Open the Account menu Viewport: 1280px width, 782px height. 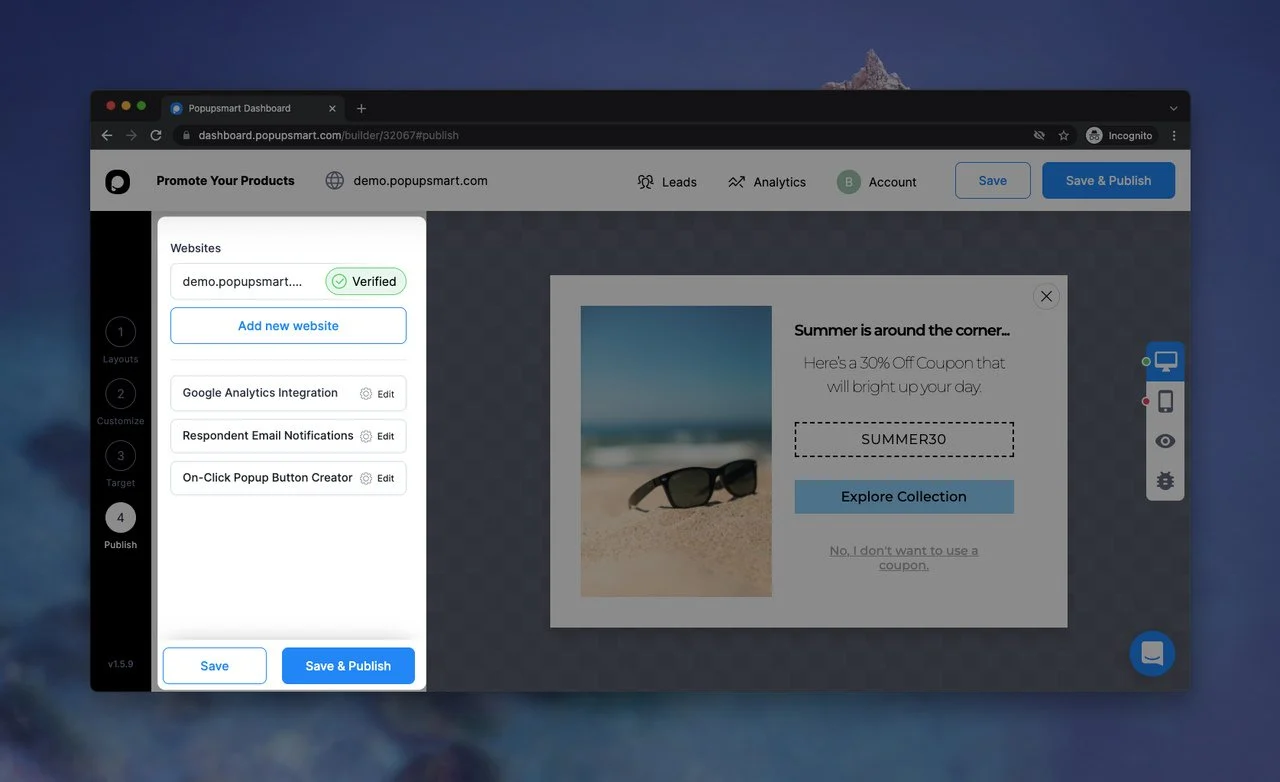877,182
